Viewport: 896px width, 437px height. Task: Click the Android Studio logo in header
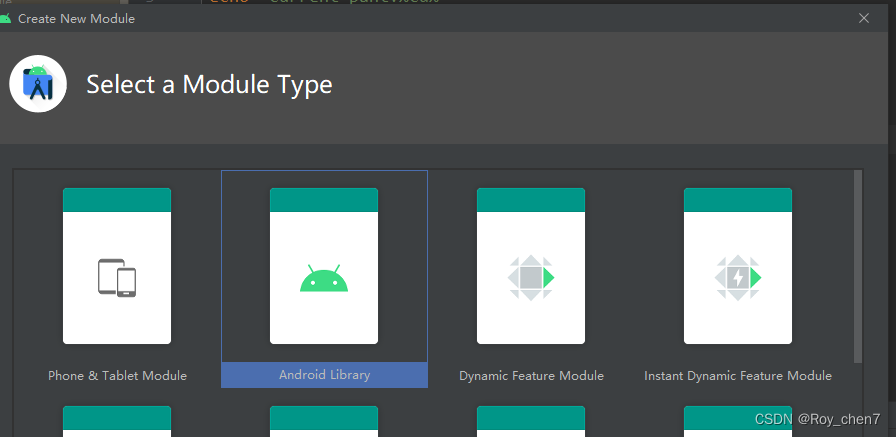click(x=38, y=84)
